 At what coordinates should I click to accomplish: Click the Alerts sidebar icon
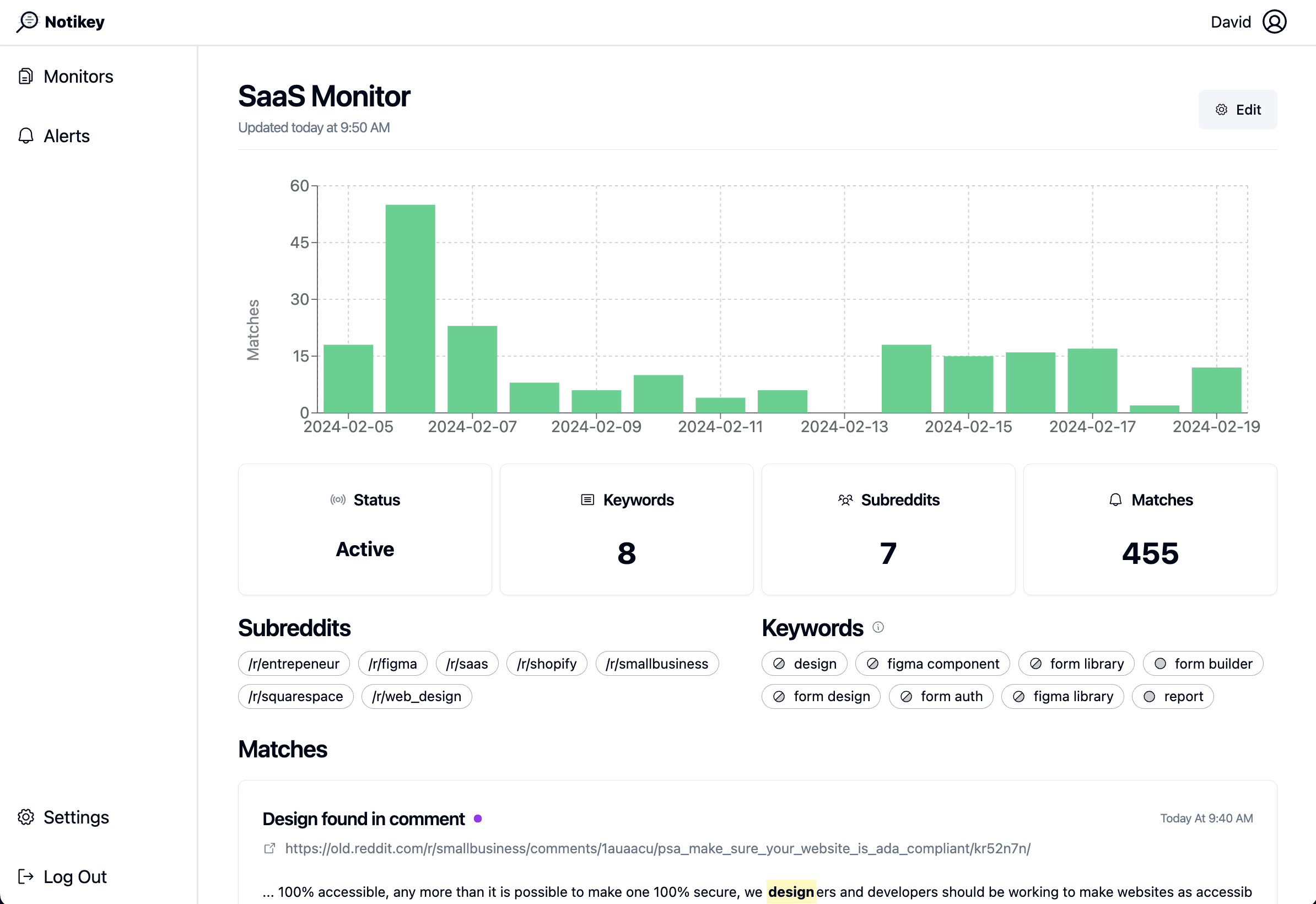(x=26, y=135)
